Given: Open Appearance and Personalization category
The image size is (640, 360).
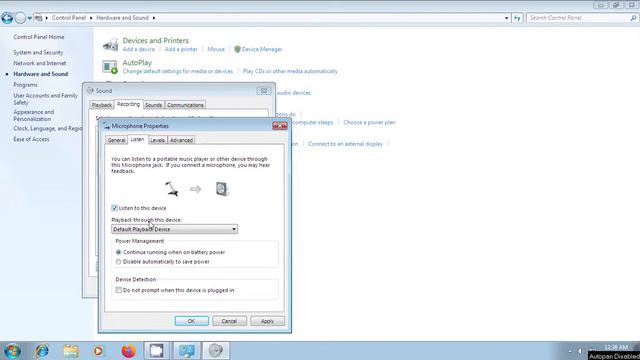Looking at the screenshot, I should [x=33, y=116].
